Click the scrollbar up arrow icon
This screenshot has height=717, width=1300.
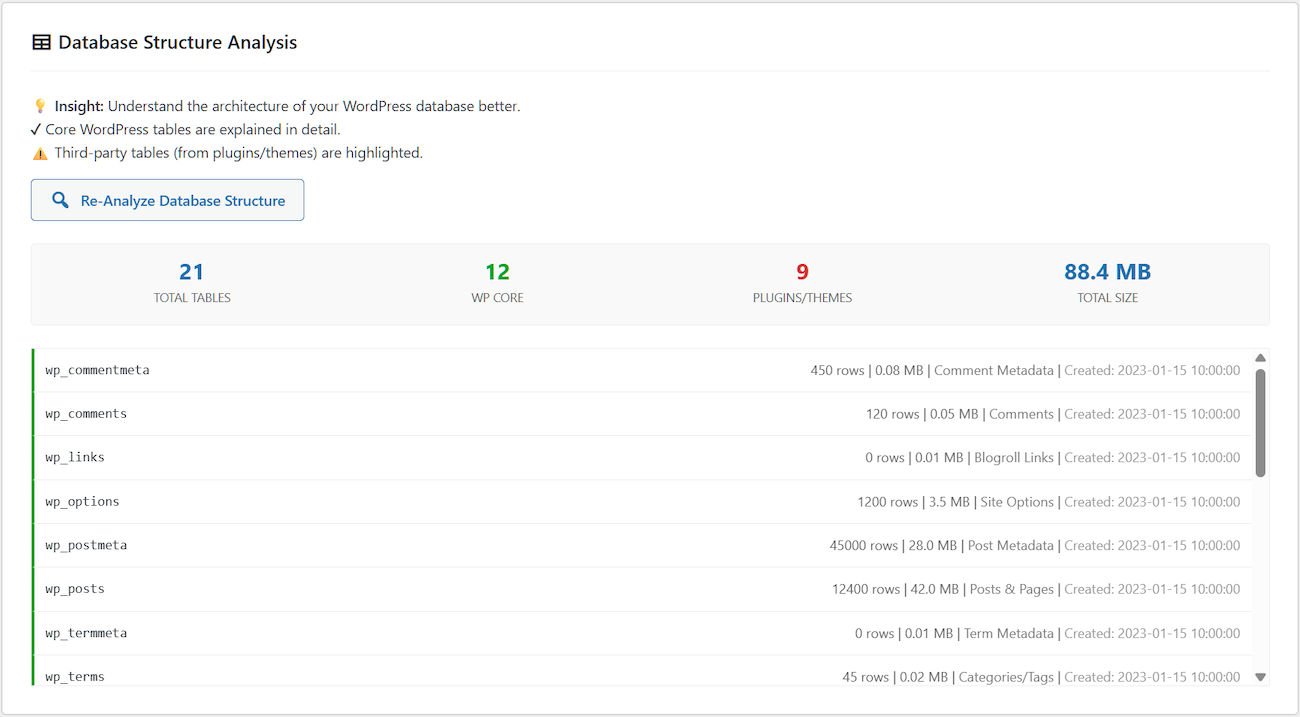[1260, 357]
